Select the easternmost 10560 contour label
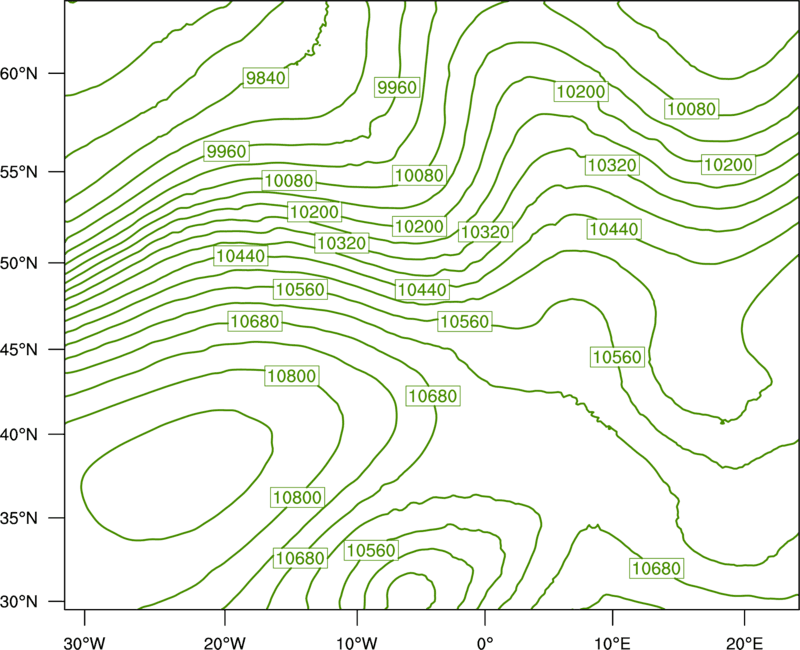Image resolution: width=800 pixels, height=650 pixels. coord(618,357)
